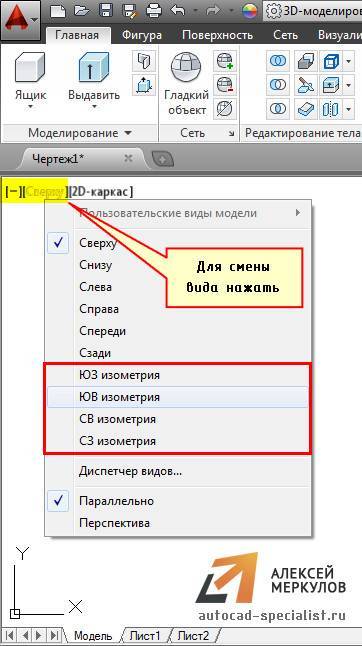Click the Separate solids icon
Screen dimensions: 362x646
pyautogui.click(x=331, y=110)
